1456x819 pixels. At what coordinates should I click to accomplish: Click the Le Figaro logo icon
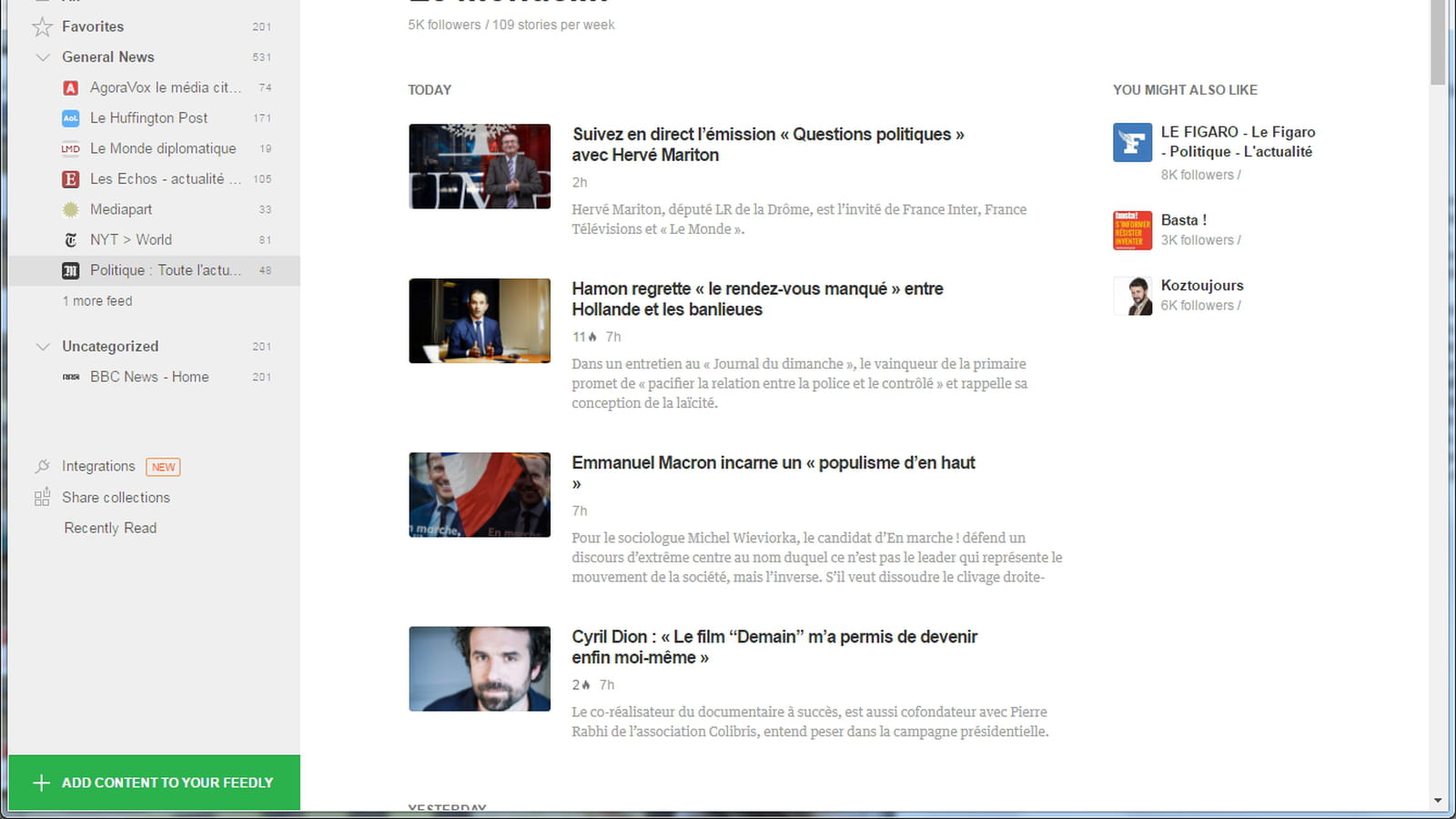point(1132,143)
